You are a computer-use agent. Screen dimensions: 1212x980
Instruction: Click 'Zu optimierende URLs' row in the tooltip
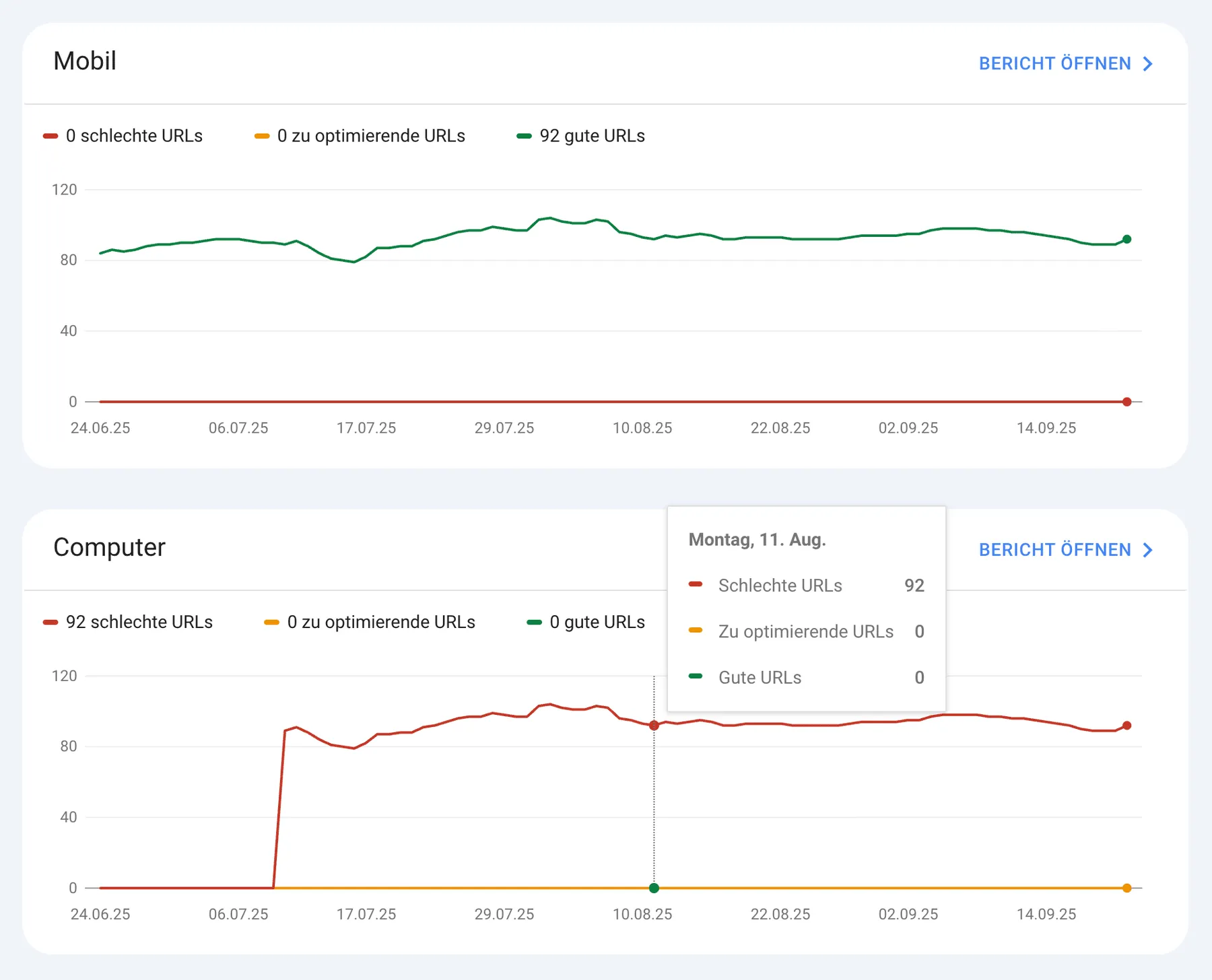pyautogui.click(x=807, y=631)
